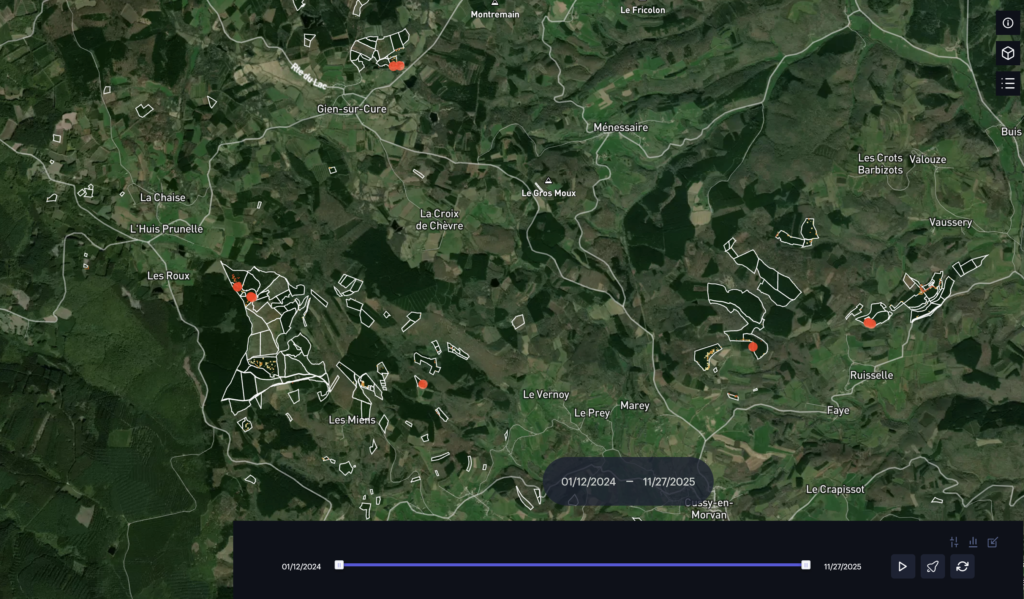Select the Le Gros Moux peak label
Screen dimensions: 1024x599
click(549, 192)
